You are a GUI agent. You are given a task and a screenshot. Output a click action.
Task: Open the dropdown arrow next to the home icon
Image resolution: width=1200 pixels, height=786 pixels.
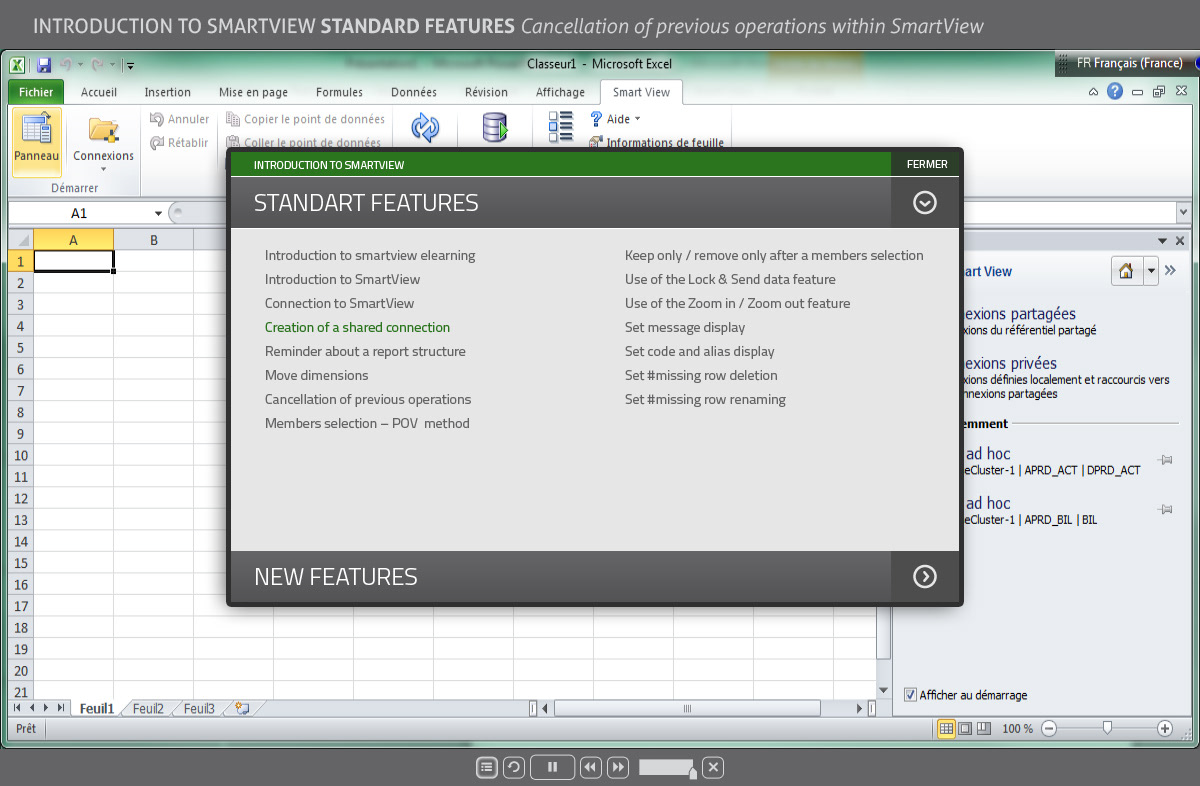point(1150,271)
